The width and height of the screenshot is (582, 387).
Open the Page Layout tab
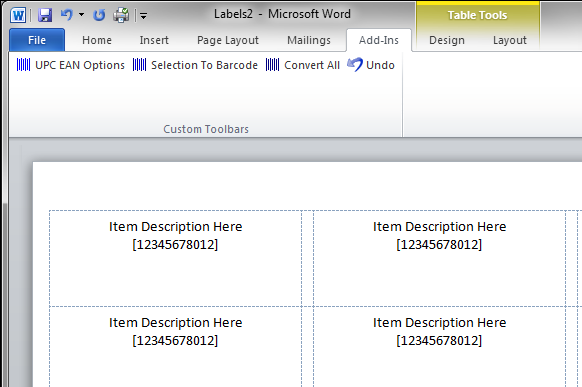[228, 40]
